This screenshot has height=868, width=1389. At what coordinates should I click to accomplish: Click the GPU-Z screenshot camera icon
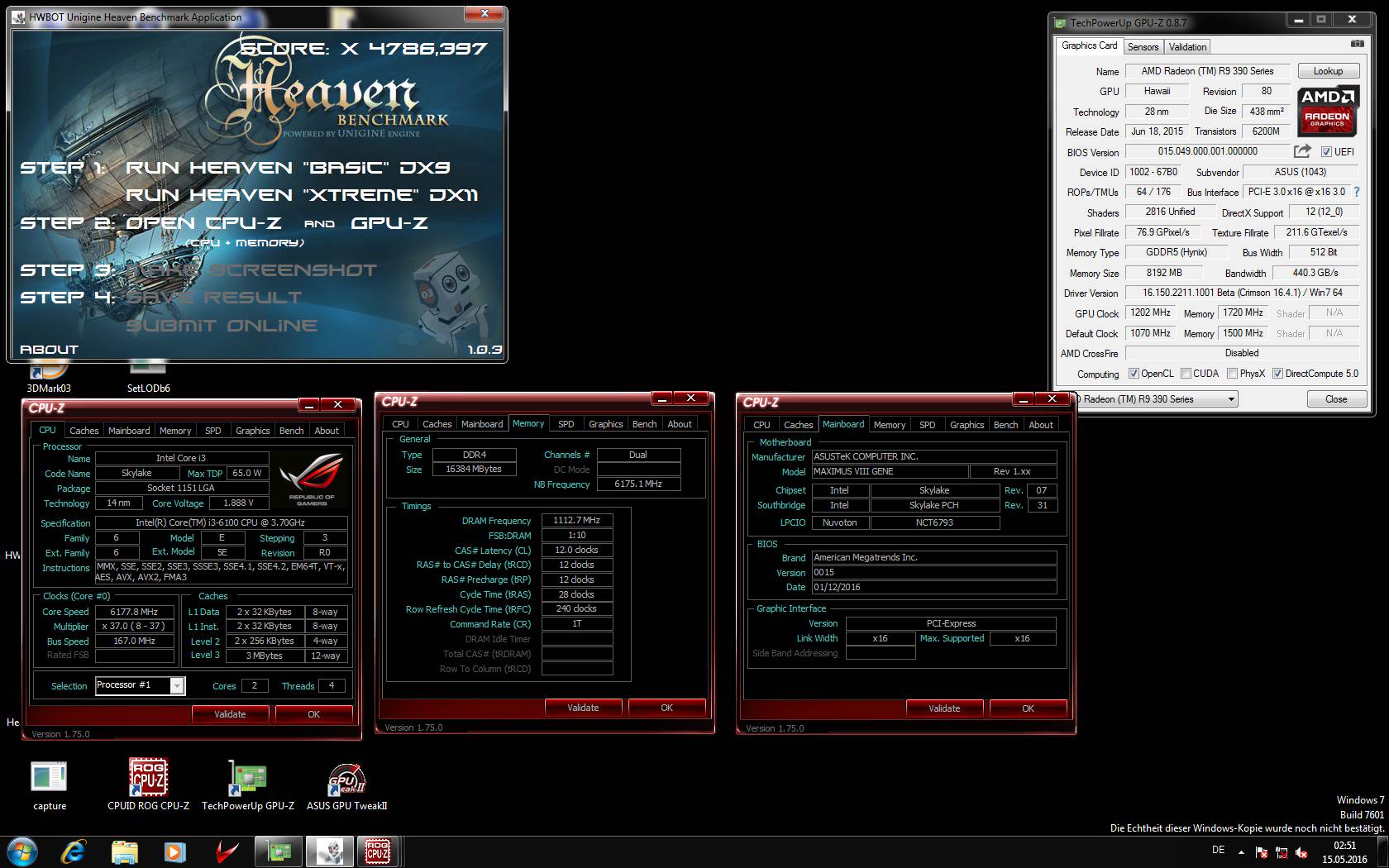(1357, 44)
